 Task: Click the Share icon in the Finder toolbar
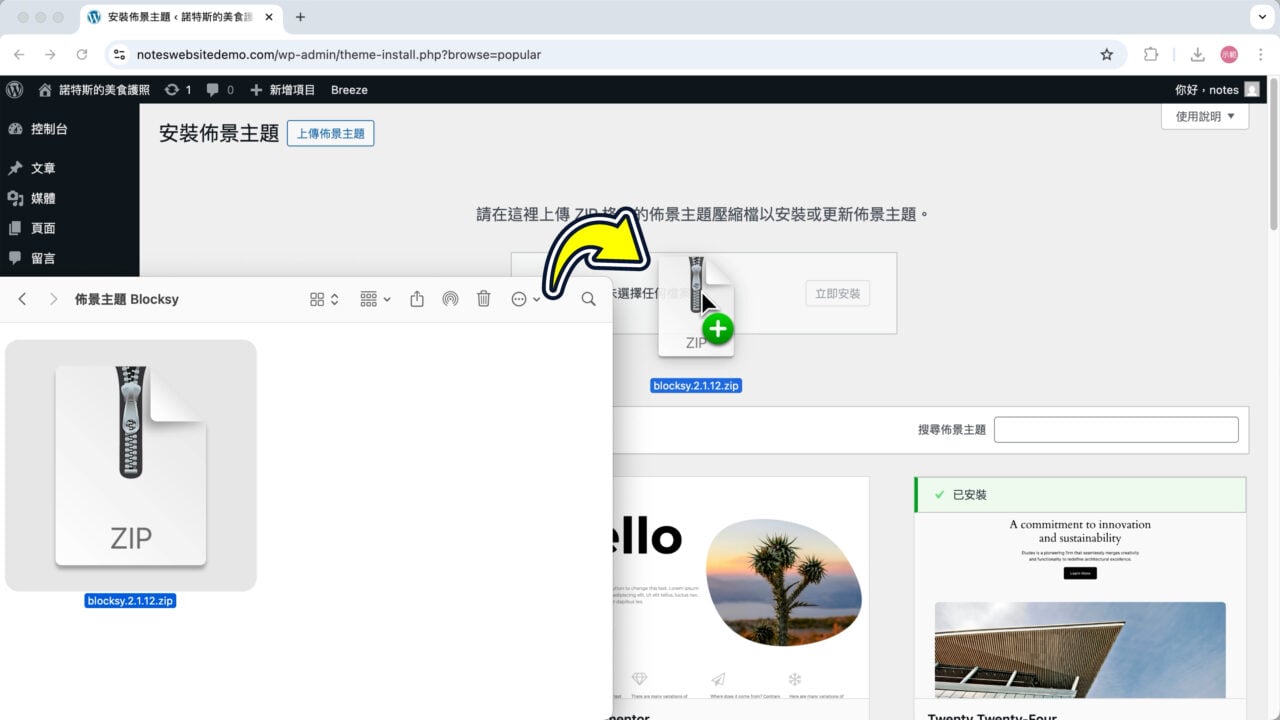click(x=416, y=298)
